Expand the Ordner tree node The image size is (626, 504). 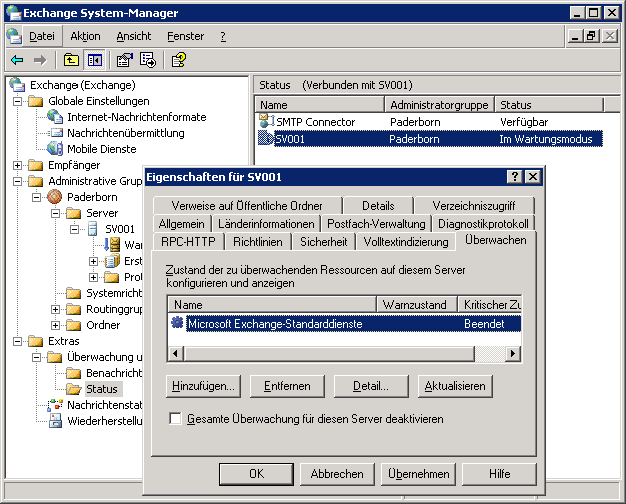pos(55,325)
